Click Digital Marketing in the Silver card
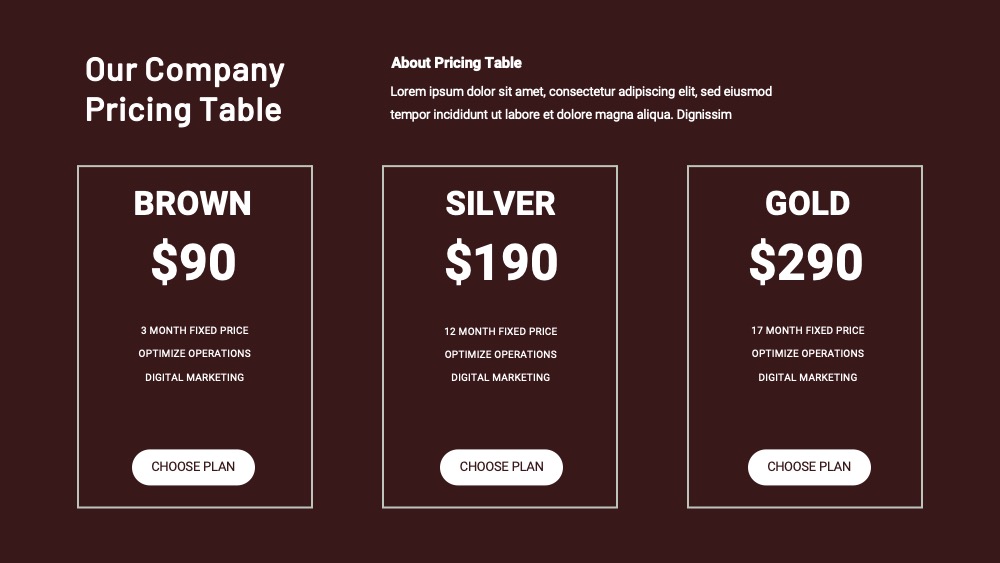Image resolution: width=1000 pixels, height=563 pixels. click(501, 377)
